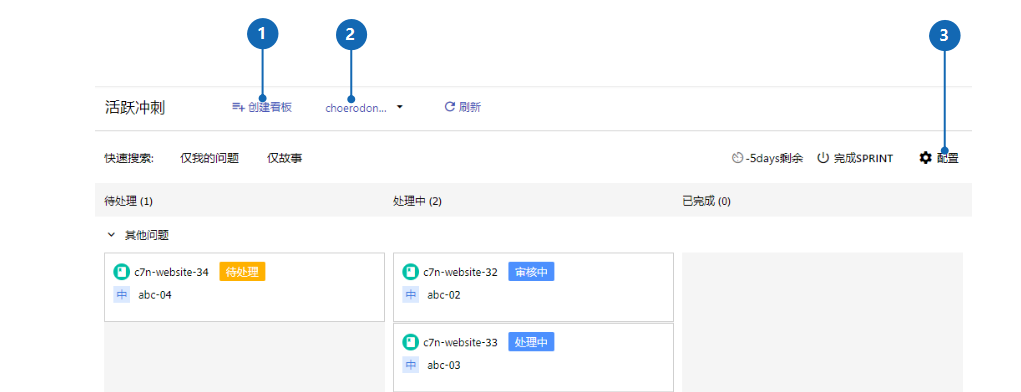Click the 待处理 (1) column header
Viewport: 1021px width, 392px height.
[128, 201]
